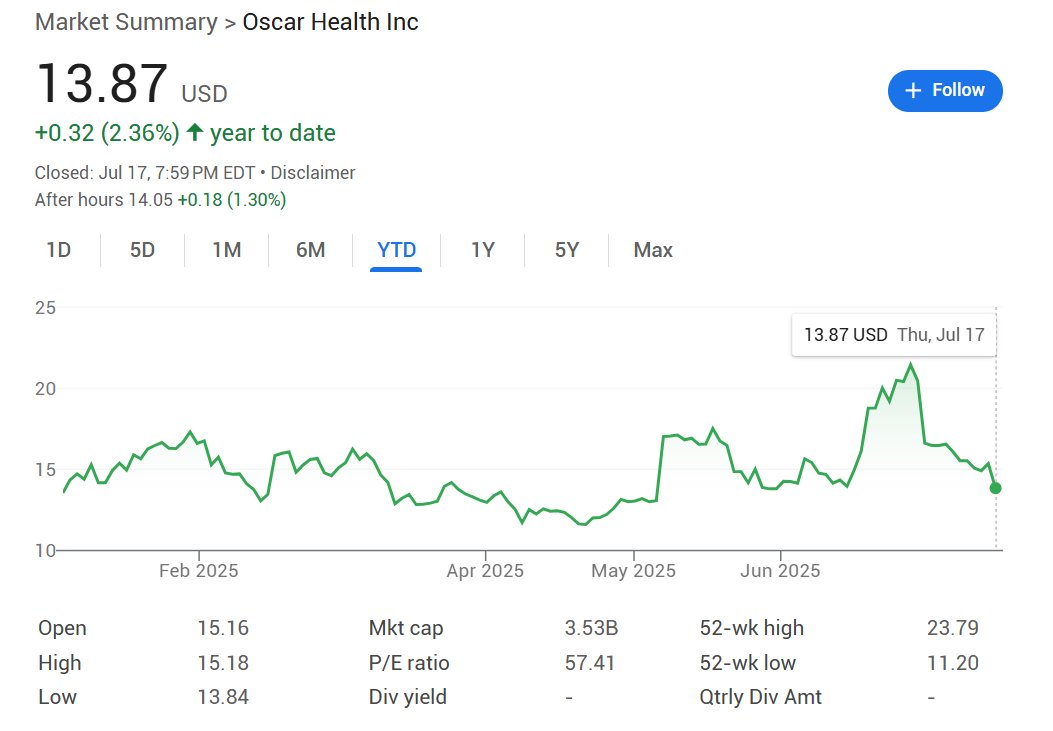This screenshot has height=731, width=1053.
Task: Click the Closed: Jul 17 timestamp text
Action: pos(144,173)
